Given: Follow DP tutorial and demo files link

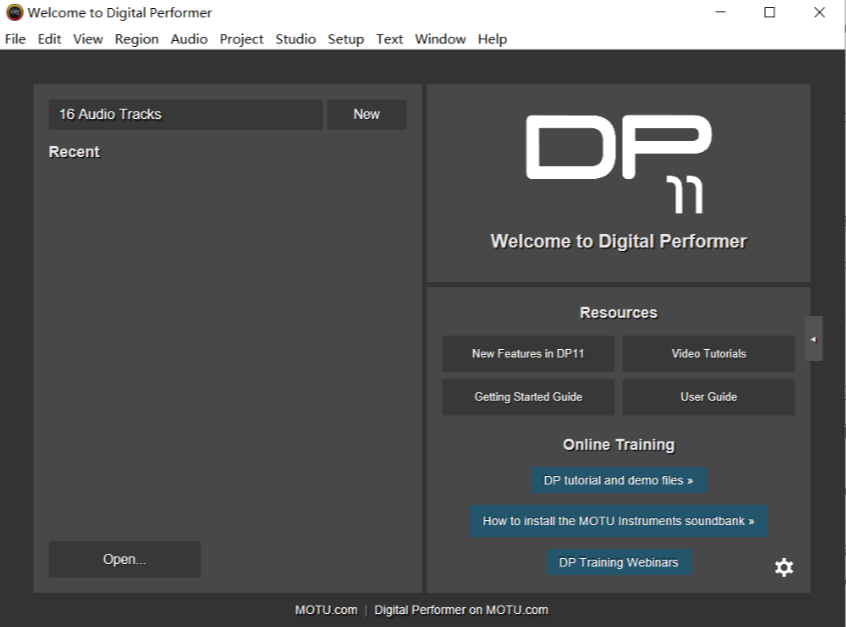Looking at the screenshot, I should [618, 480].
